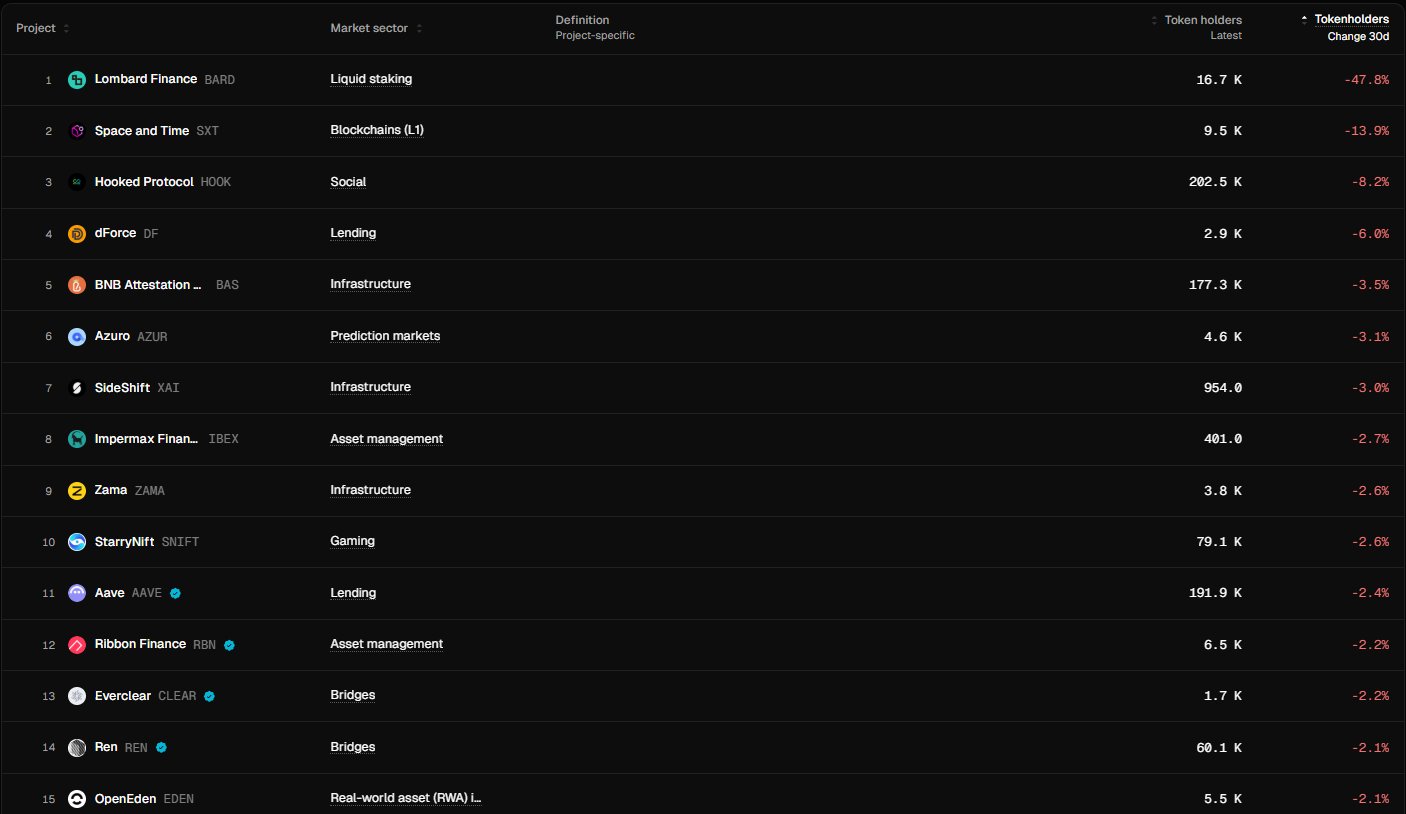1406x814 pixels.
Task: Click the Azuro project logo icon
Action: (77, 337)
